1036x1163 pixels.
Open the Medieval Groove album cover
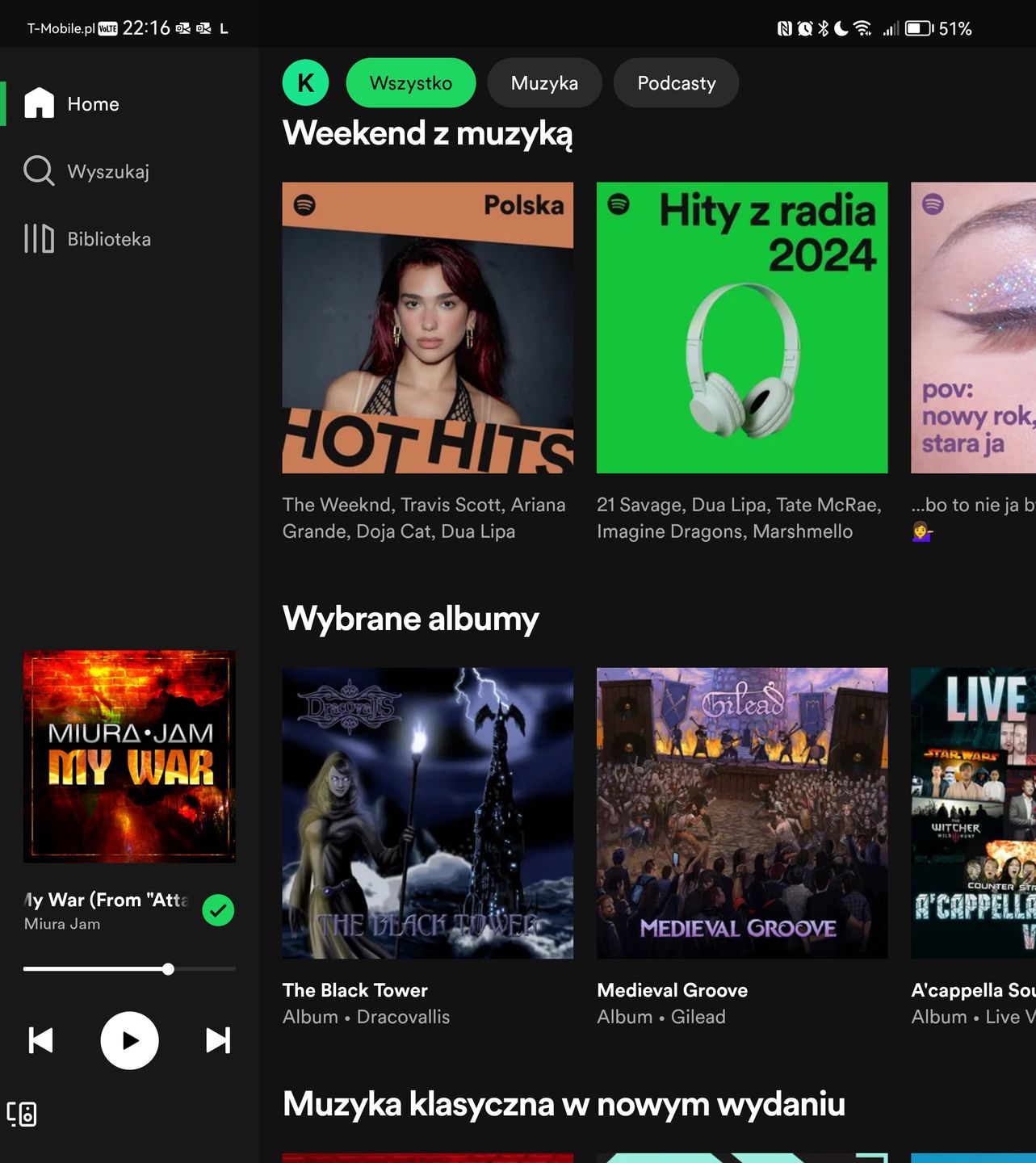[742, 813]
